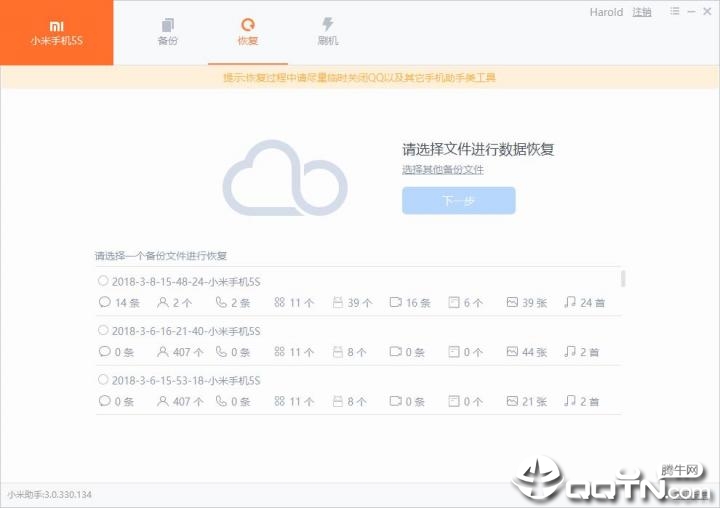The height and width of the screenshot is (508, 720).
Task: Click music icon in 16-21-40 backup row
Action: pos(570,351)
